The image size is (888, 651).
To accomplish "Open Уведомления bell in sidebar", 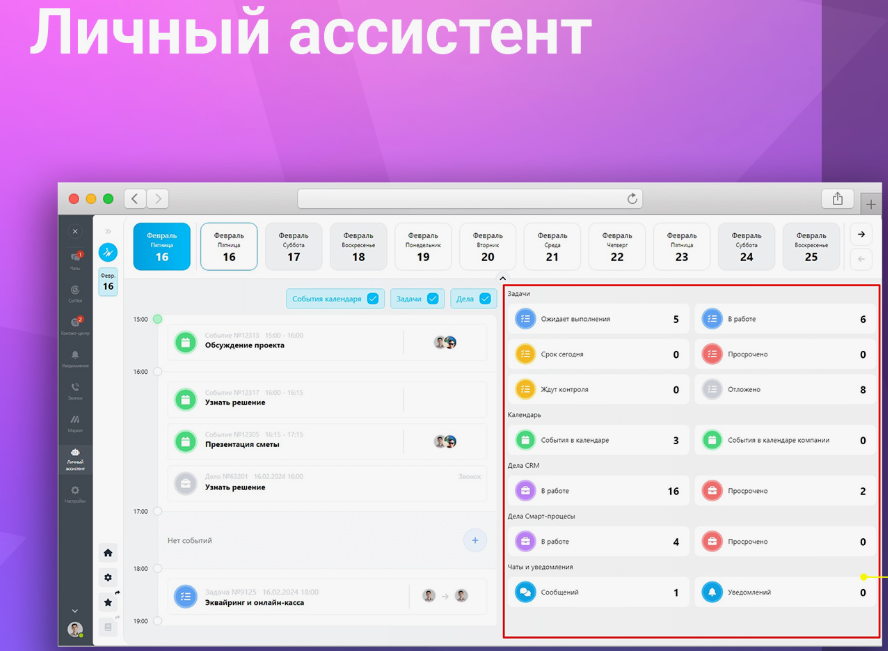I will (75, 357).
